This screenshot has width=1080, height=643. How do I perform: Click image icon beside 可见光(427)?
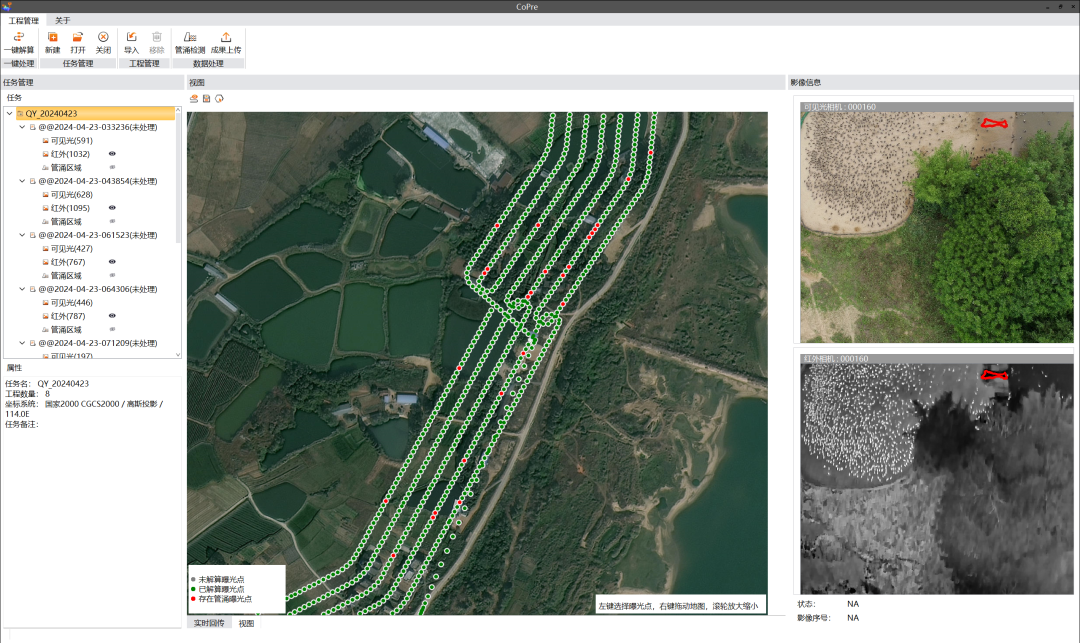click(45, 249)
